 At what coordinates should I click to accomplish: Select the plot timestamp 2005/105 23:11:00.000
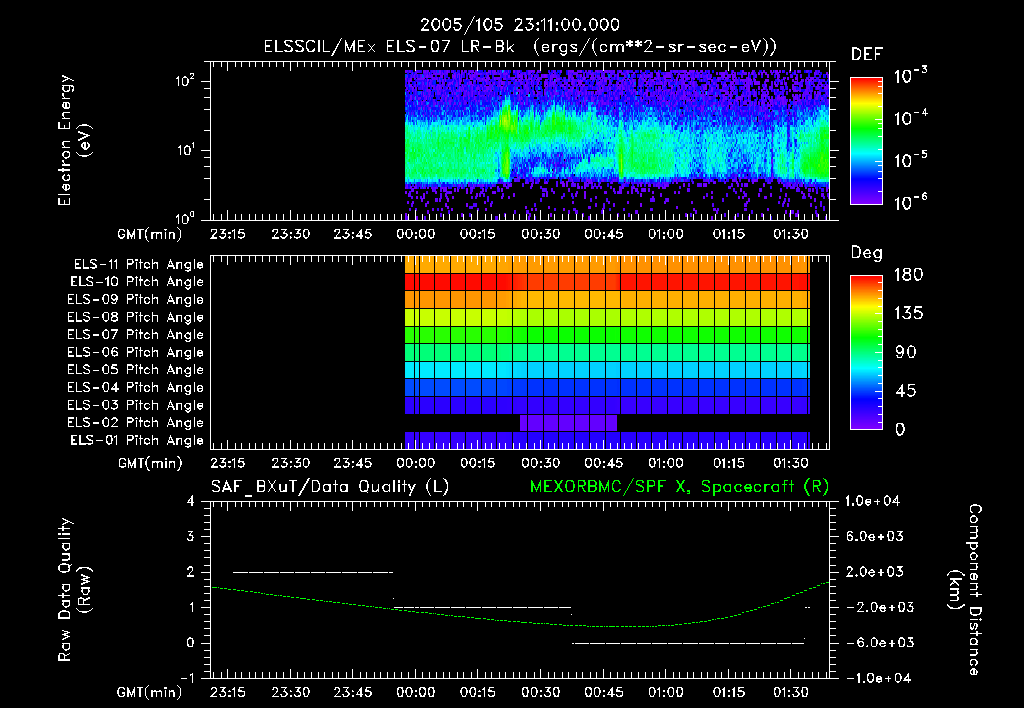click(x=520, y=25)
